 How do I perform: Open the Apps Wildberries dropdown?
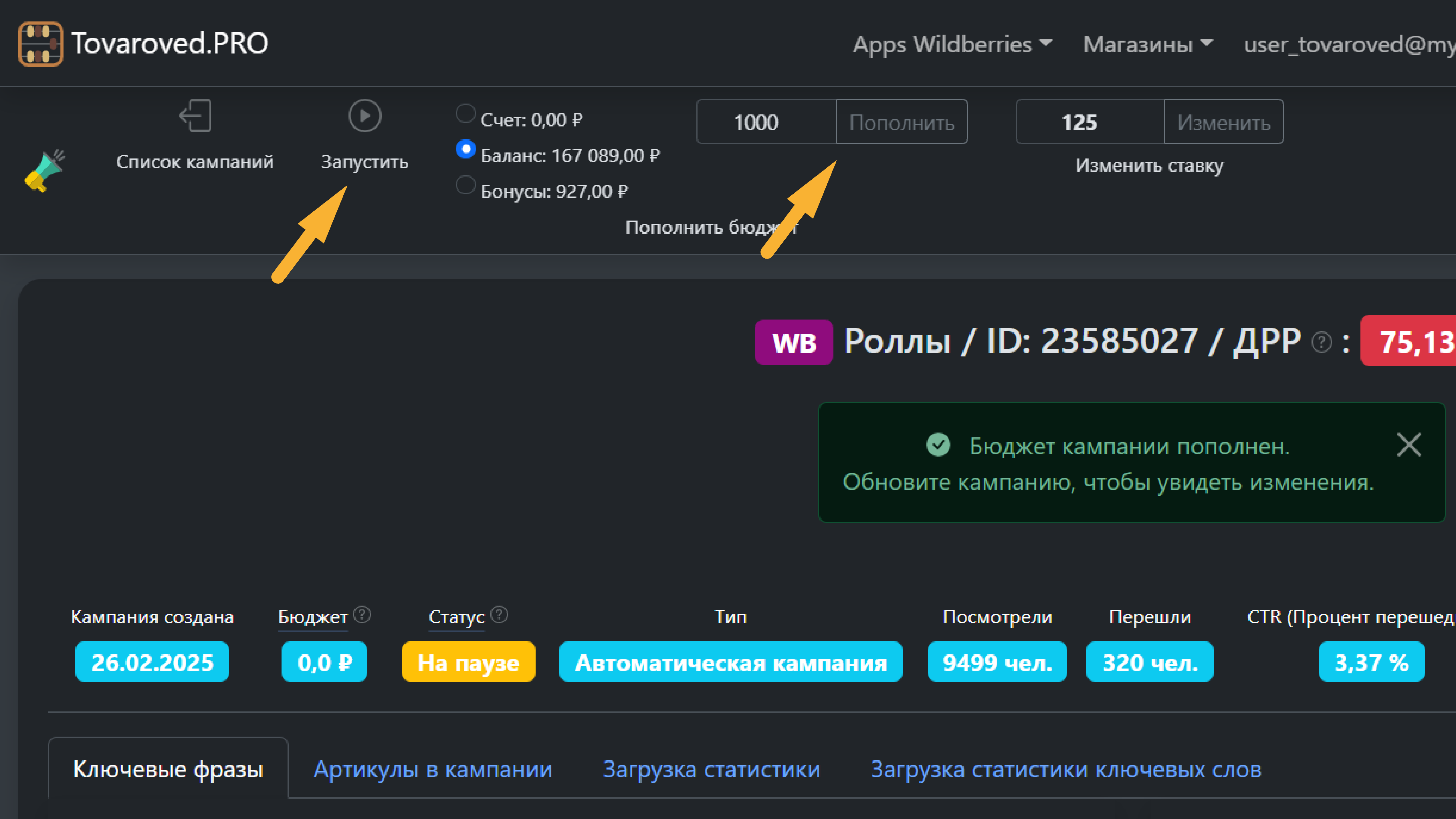pyautogui.click(x=952, y=44)
